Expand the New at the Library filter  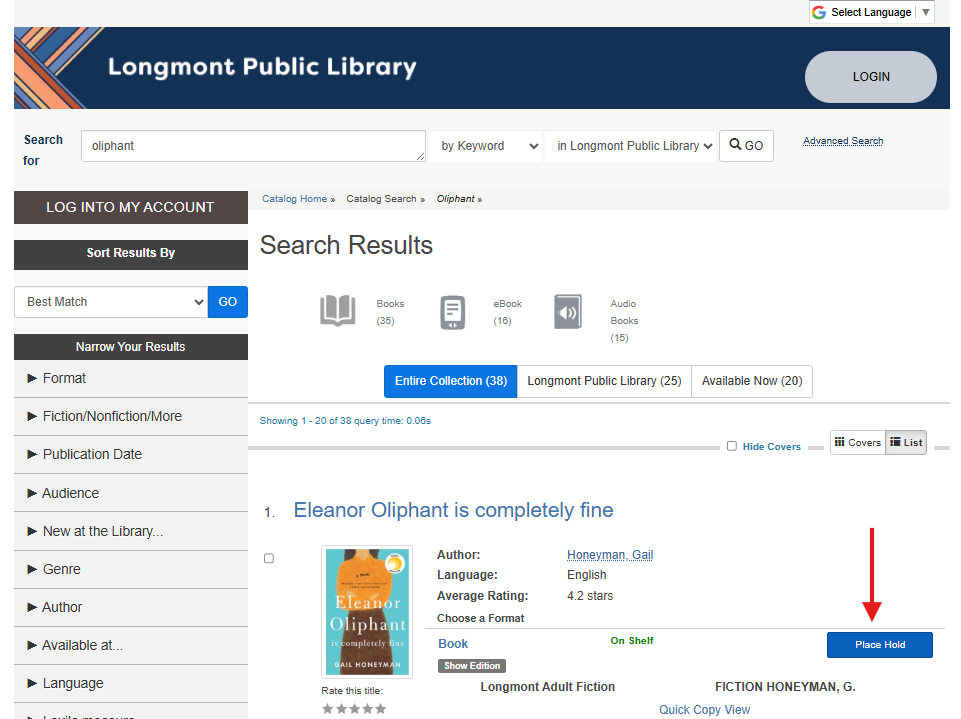pyautogui.click(x=131, y=531)
